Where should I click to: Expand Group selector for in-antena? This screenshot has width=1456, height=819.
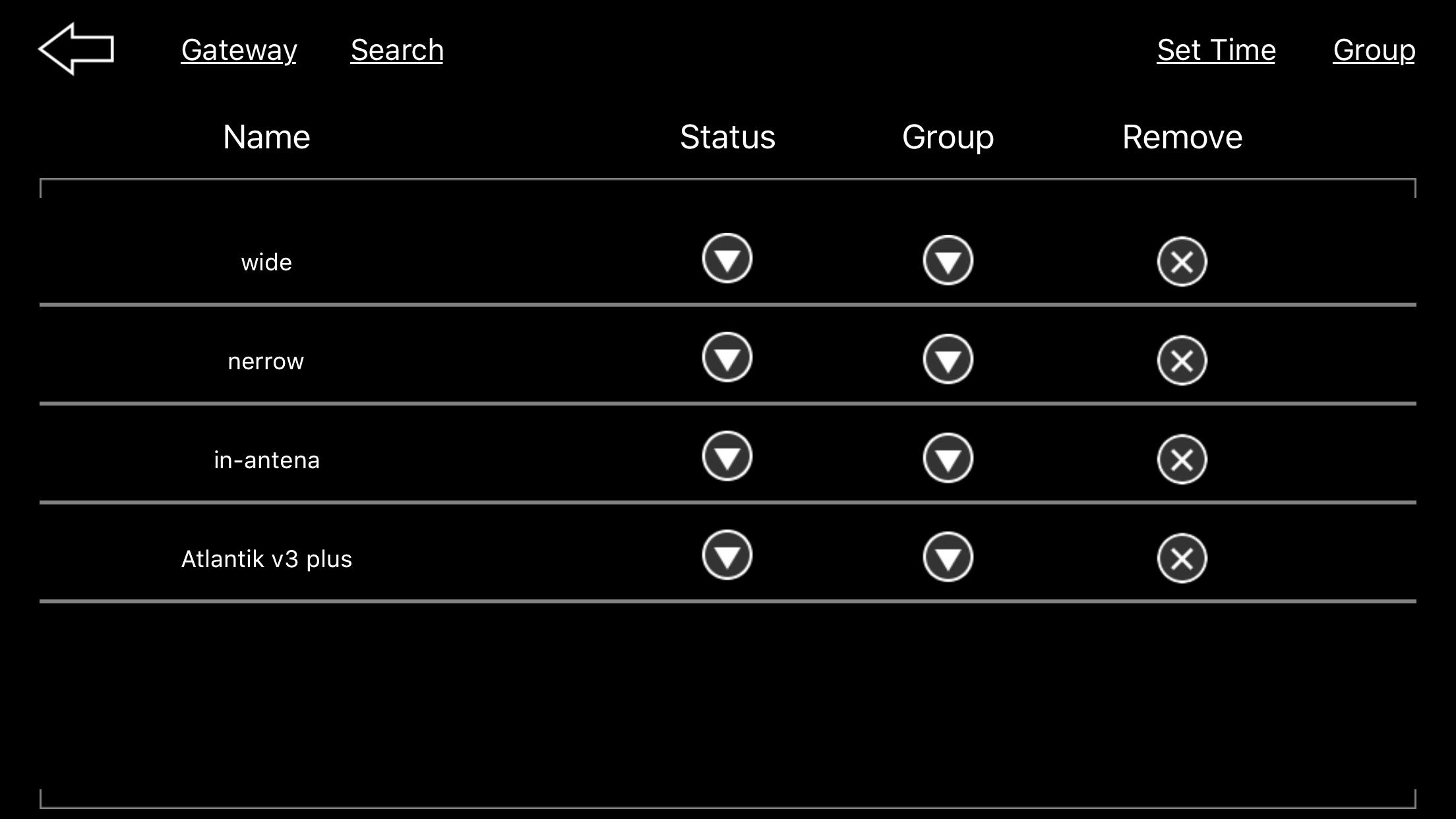(x=948, y=458)
